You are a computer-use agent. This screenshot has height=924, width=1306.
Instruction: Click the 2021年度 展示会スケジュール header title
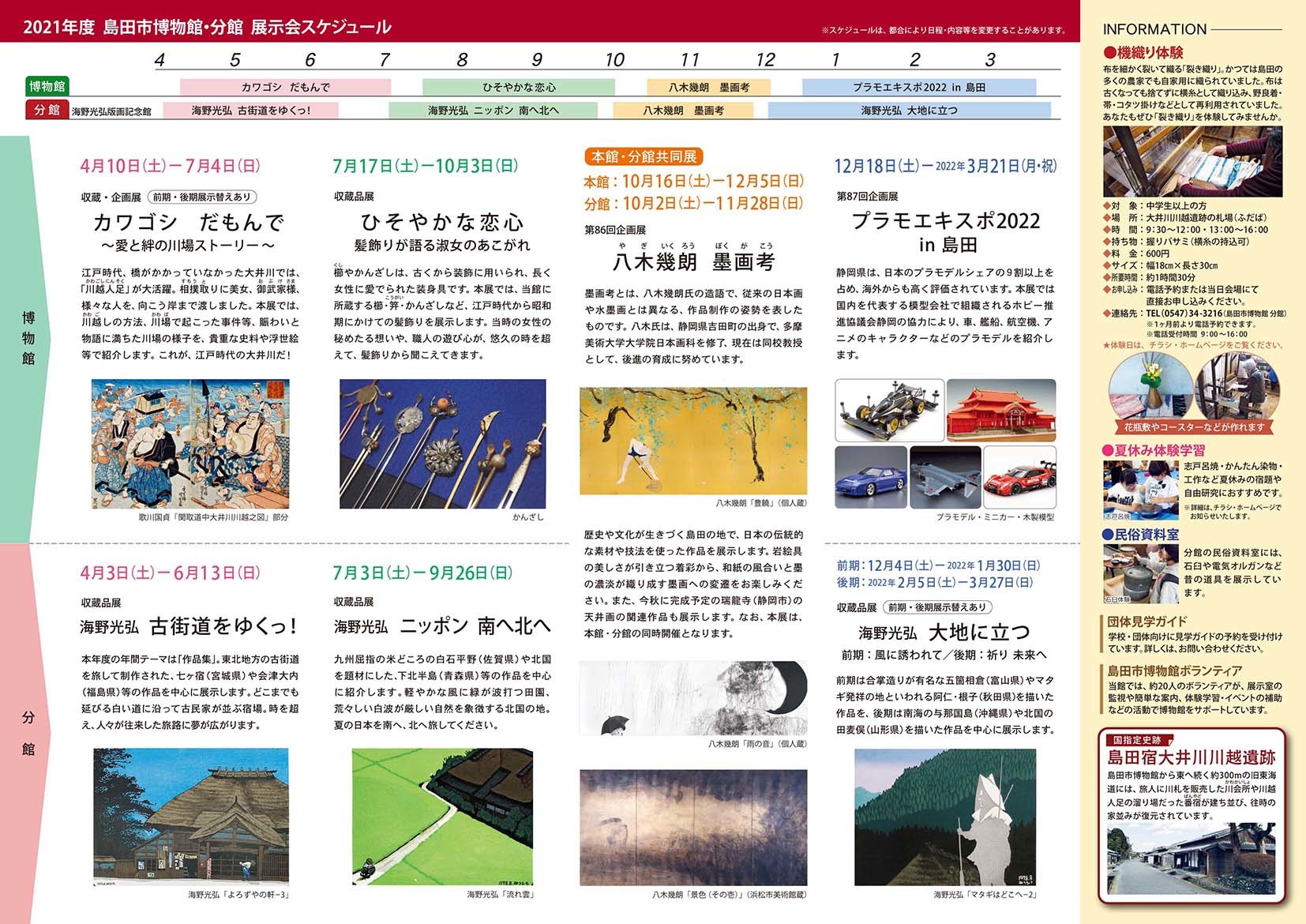(x=207, y=28)
